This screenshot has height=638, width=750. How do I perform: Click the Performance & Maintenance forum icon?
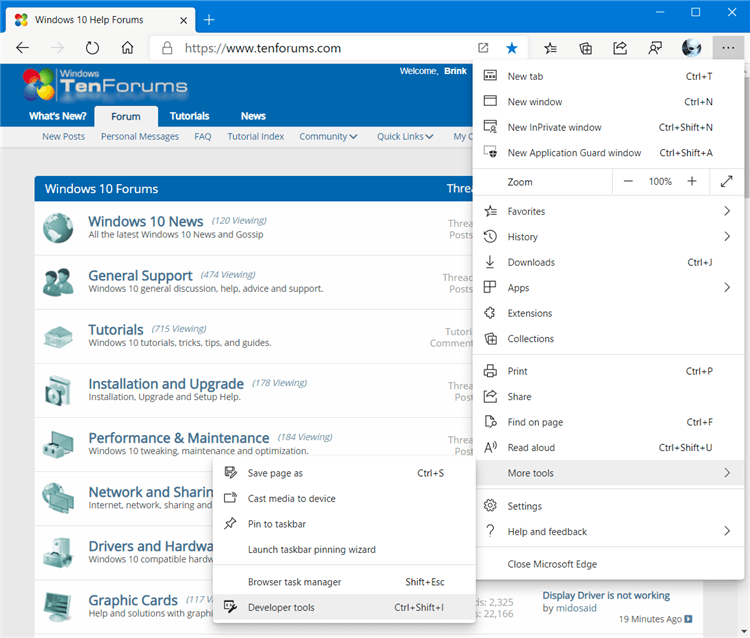click(x=58, y=444)
